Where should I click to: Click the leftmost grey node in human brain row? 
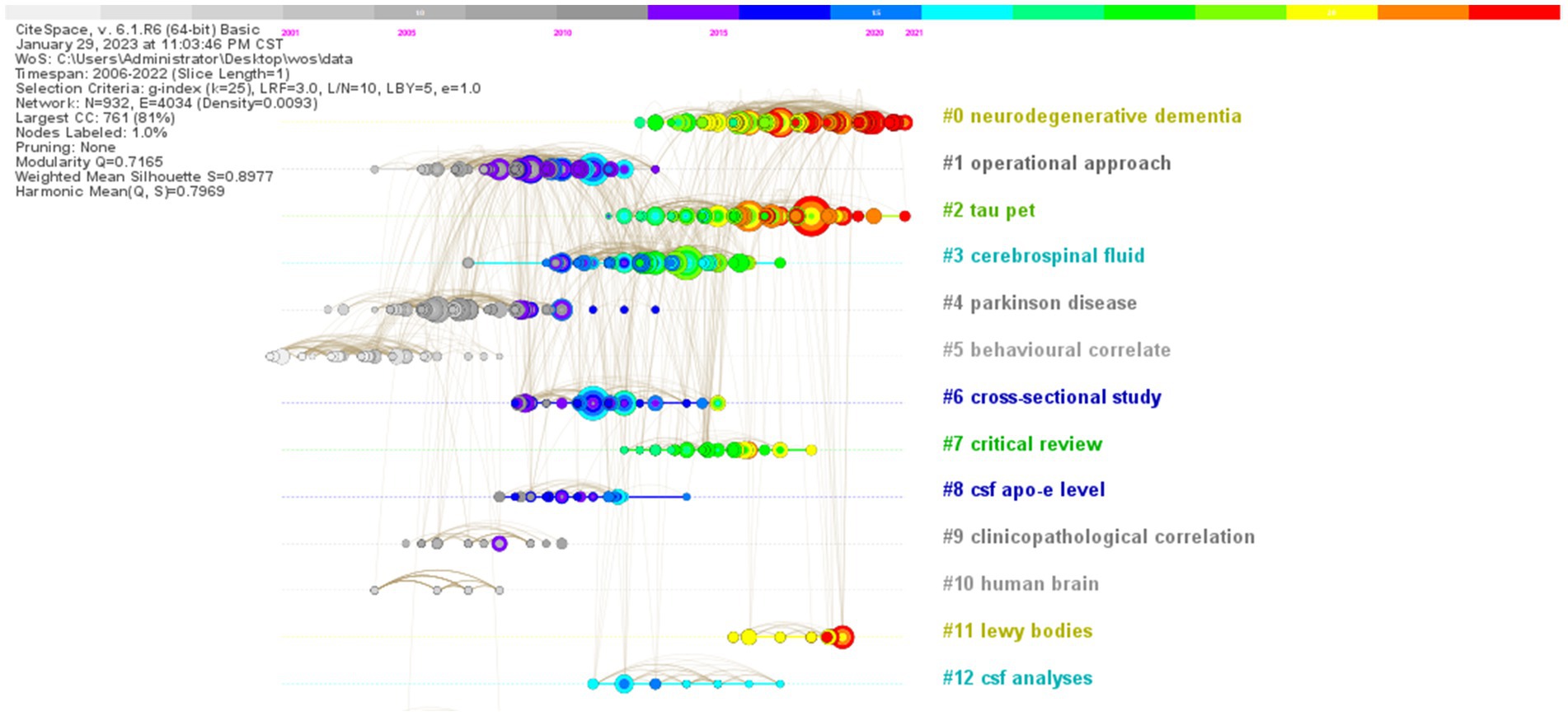pyautogui.click(x=374, y=590)
